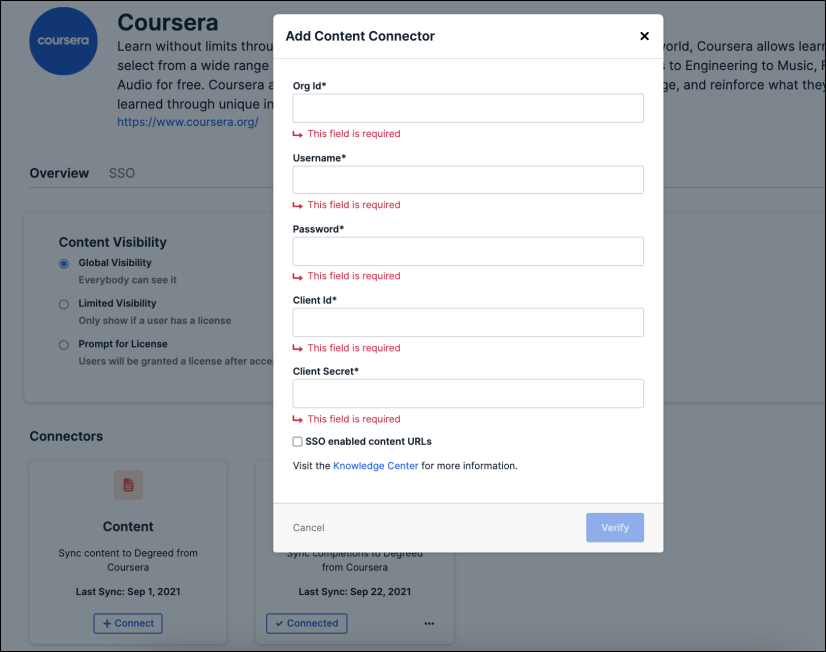The height and width of the screenshot is (652, 826).
Task: Focus the Username text box
Action: tap(468, 180)
